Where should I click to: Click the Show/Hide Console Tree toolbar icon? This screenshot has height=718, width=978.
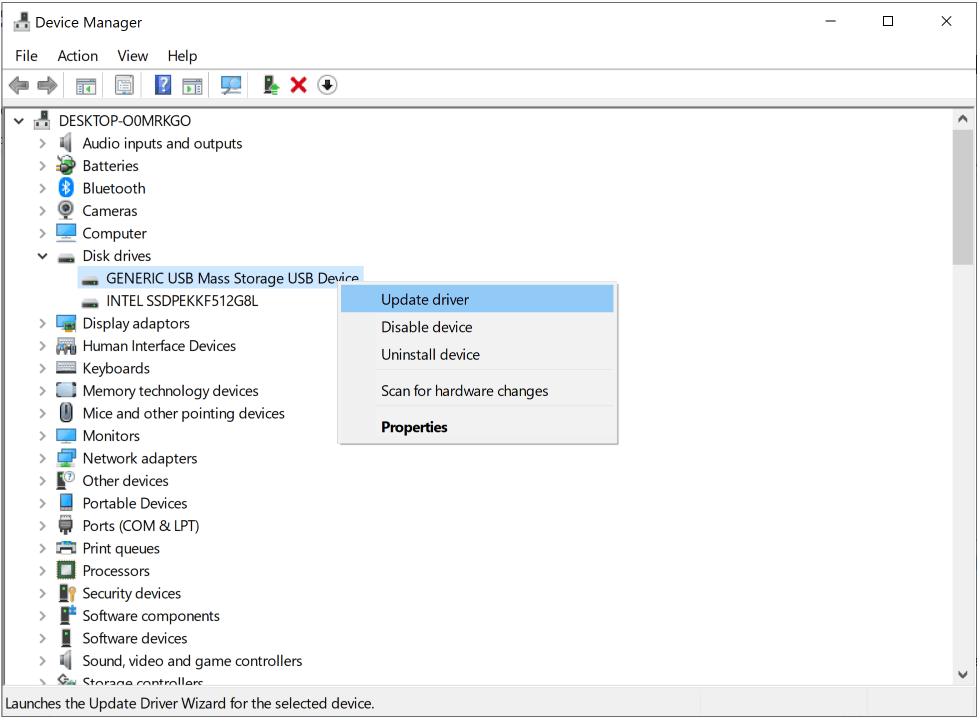click(86, 86)
